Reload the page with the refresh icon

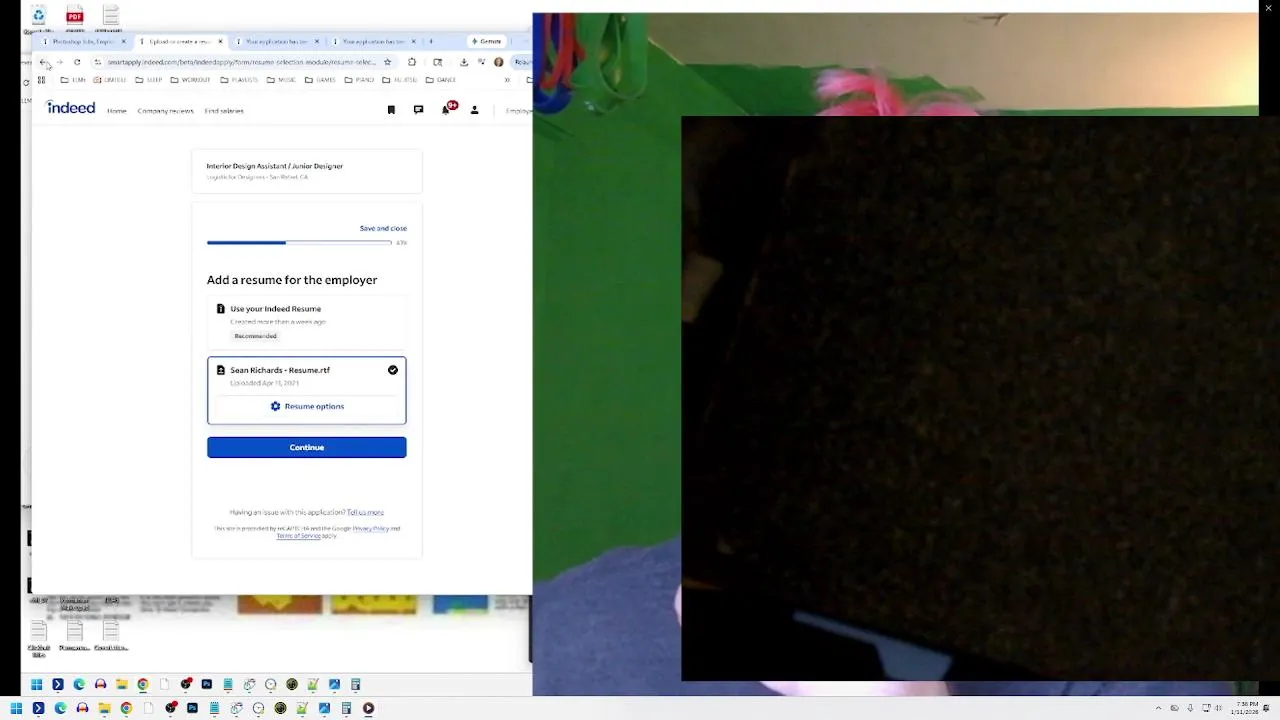77,62
